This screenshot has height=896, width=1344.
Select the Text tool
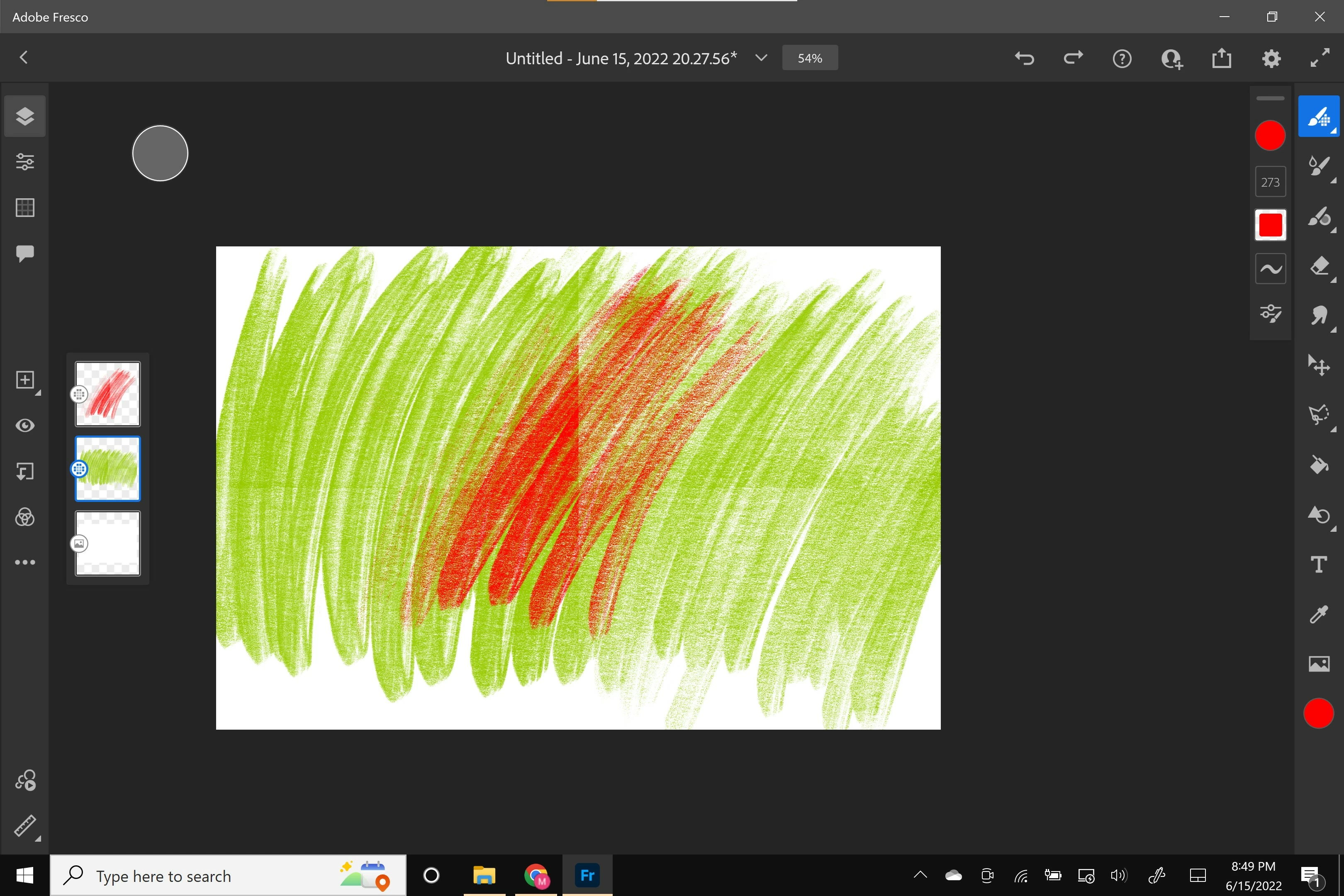[1319, 565]
